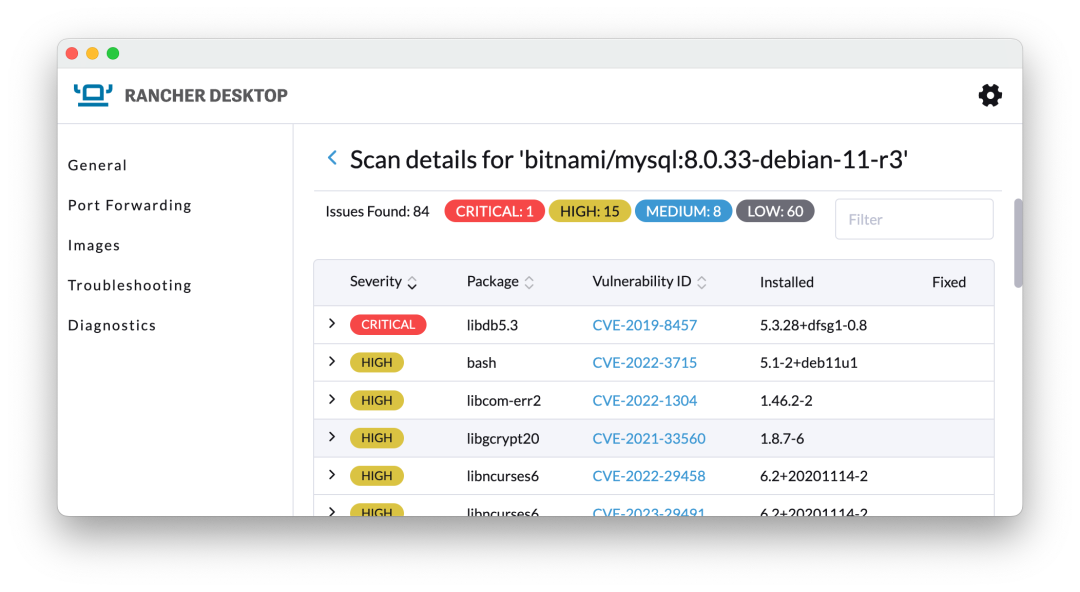Switch to the Images section

[x=94, y=245]
